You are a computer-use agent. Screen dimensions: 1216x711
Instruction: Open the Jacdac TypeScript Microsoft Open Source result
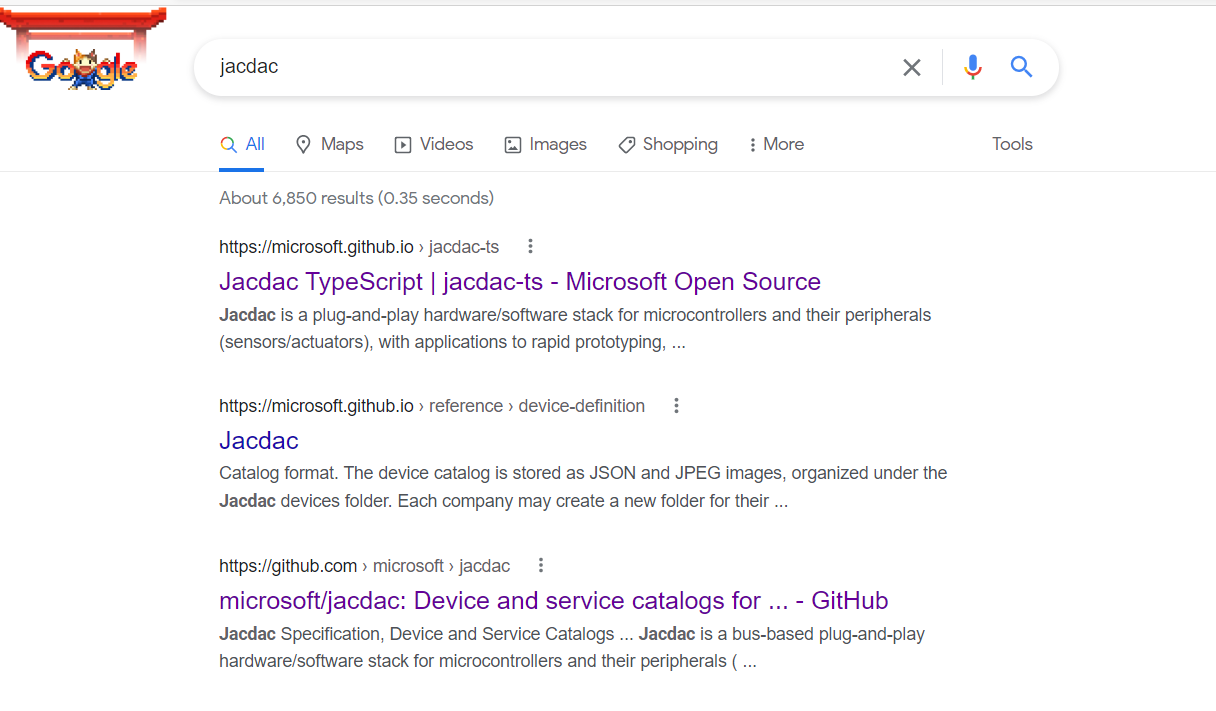coord(519,281)
